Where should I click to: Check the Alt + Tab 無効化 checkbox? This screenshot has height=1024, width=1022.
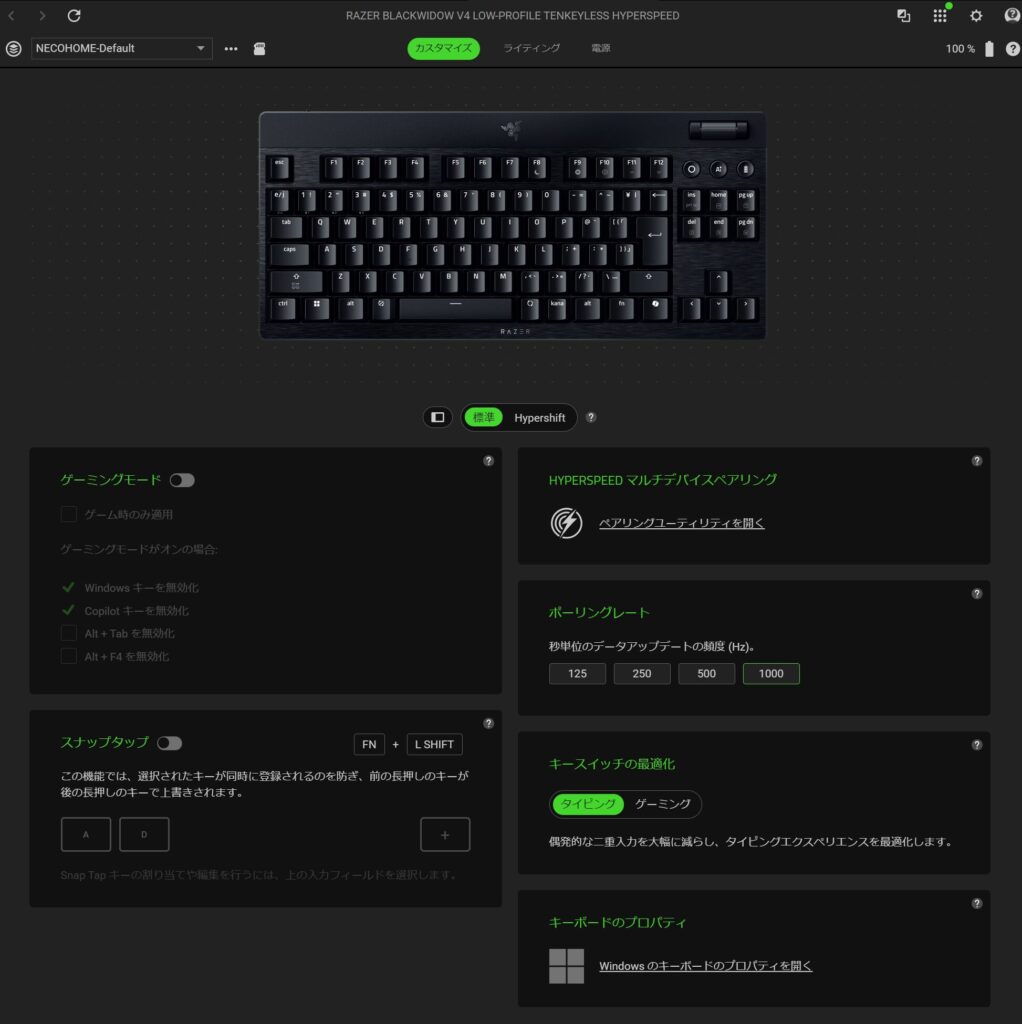point(69,633)
